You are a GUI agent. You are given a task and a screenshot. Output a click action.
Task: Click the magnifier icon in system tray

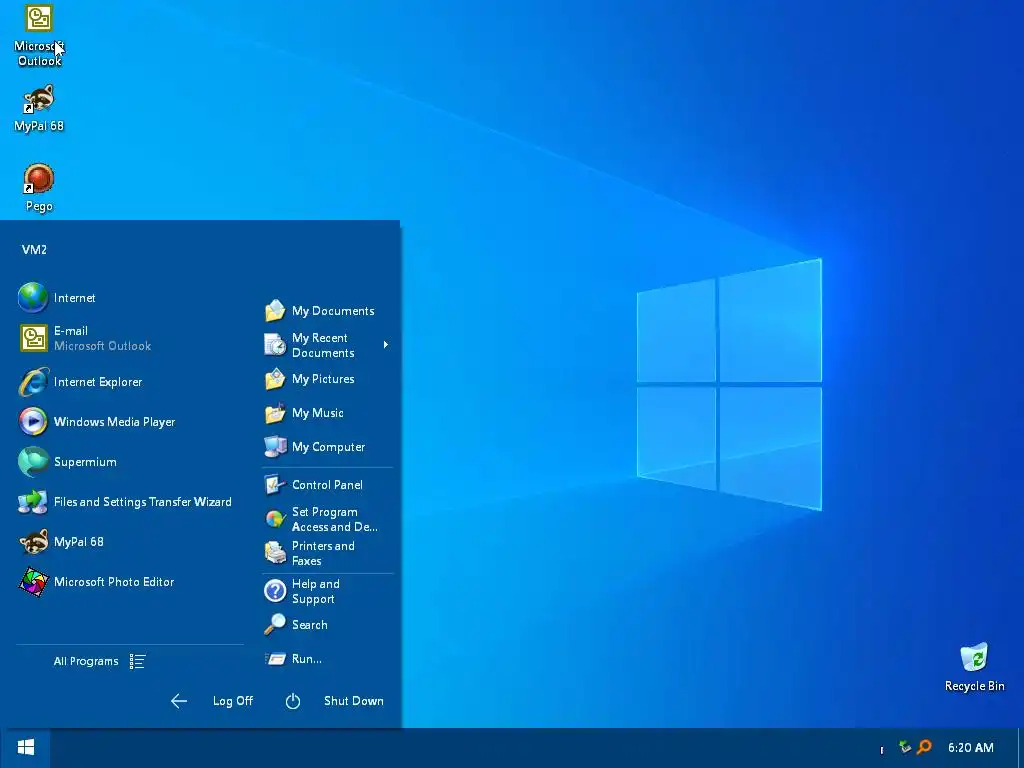[x=925, y=747]
